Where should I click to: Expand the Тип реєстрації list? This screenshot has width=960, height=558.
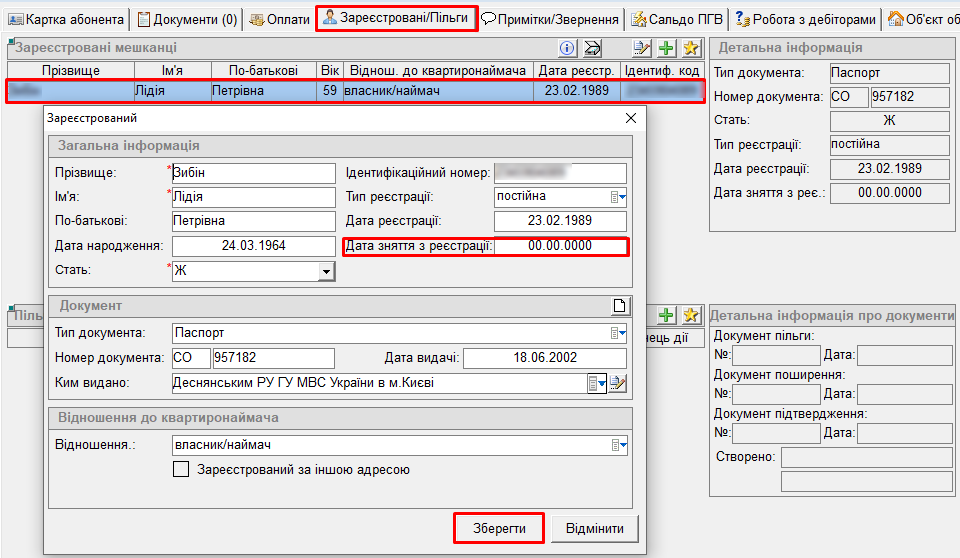(618, 197)
